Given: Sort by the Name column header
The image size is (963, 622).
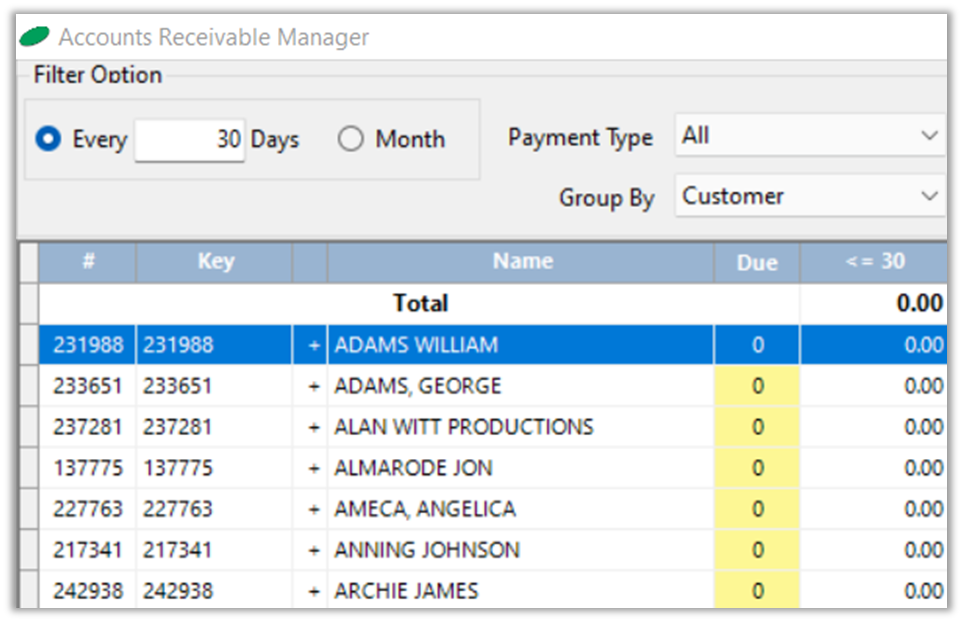Looking at the screenshot, I should (521, 261).
